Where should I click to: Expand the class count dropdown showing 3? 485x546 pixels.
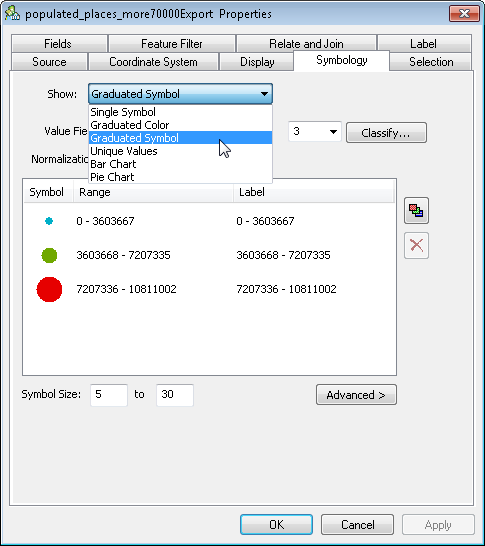click(x=333, y=132)
